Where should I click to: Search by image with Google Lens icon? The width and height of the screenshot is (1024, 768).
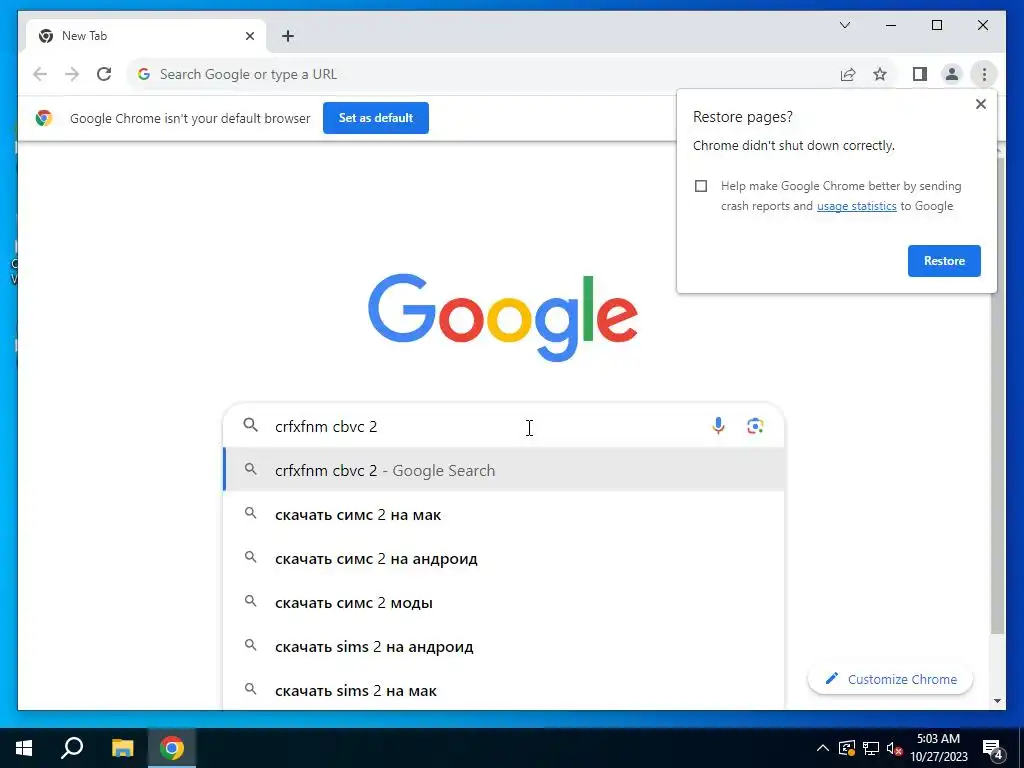pos(755,426)
